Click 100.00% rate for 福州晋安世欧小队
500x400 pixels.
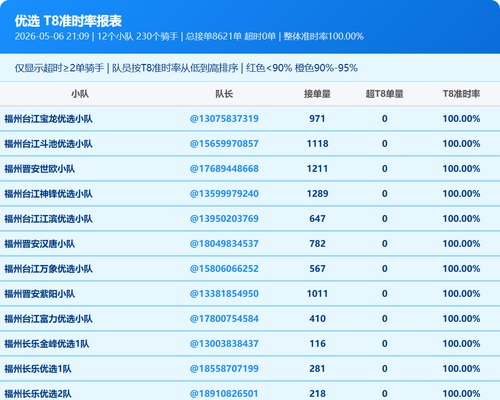tap(461, 169)
